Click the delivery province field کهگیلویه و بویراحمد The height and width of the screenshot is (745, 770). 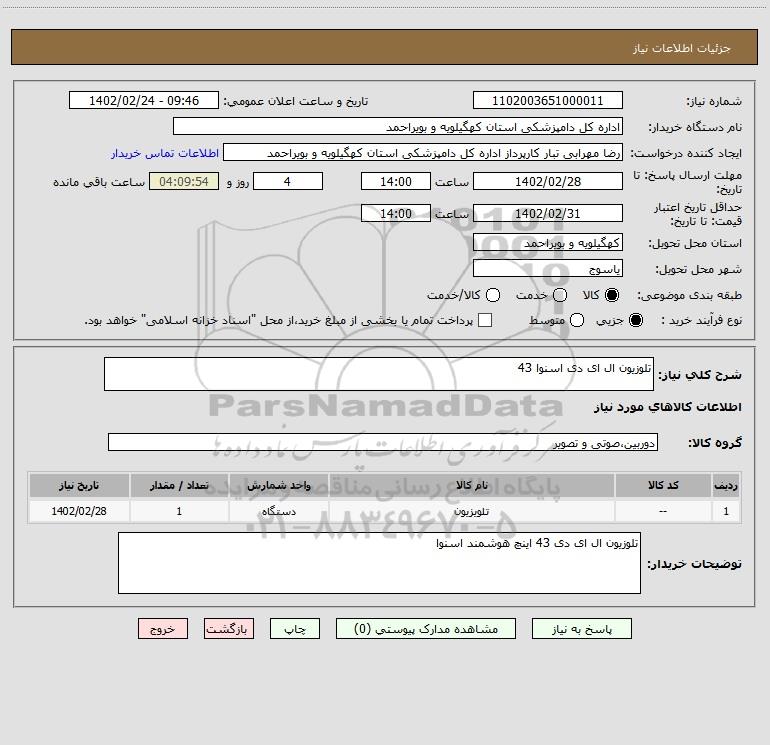pyautogui.click(x=548, y=243)
